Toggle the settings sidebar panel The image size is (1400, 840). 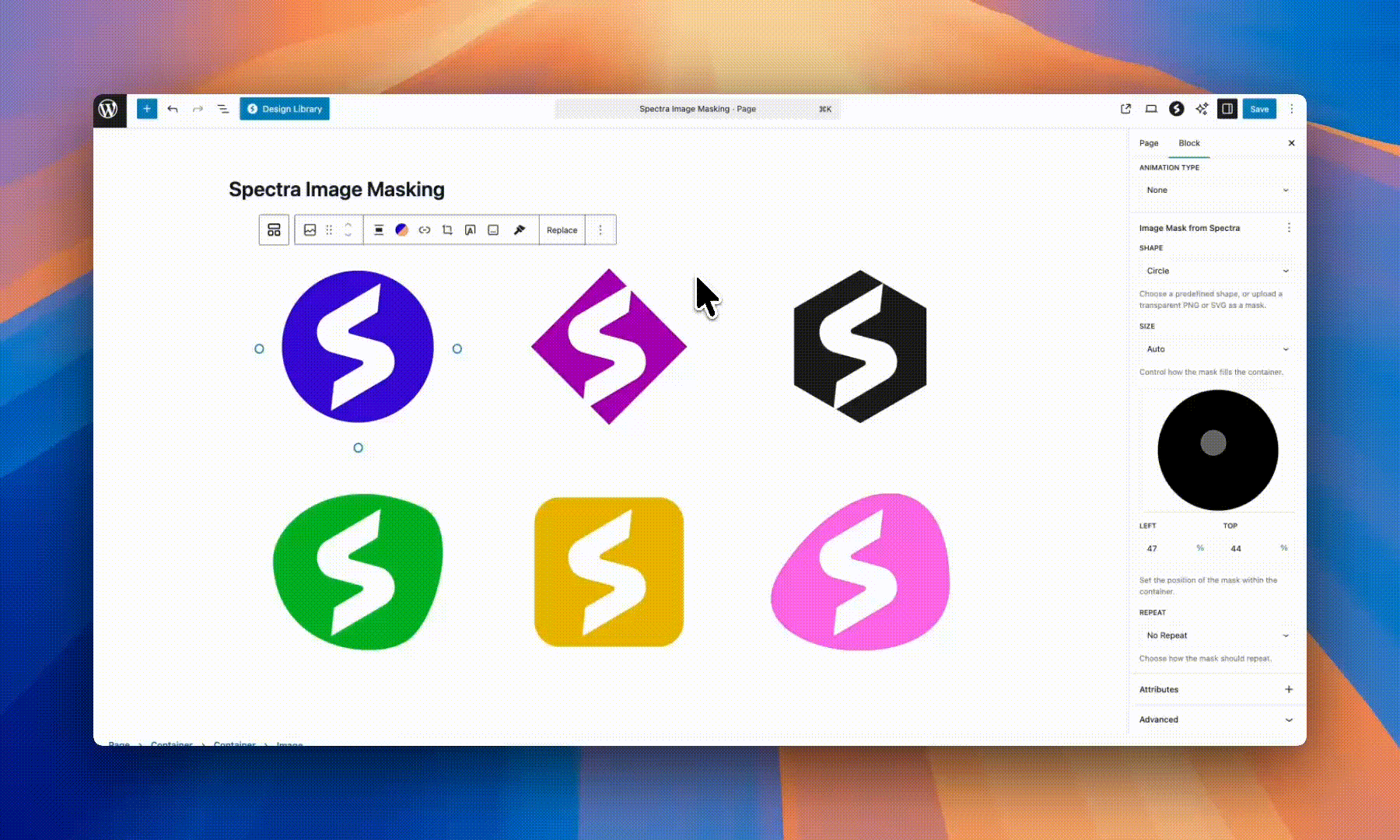pos(1227,109)
